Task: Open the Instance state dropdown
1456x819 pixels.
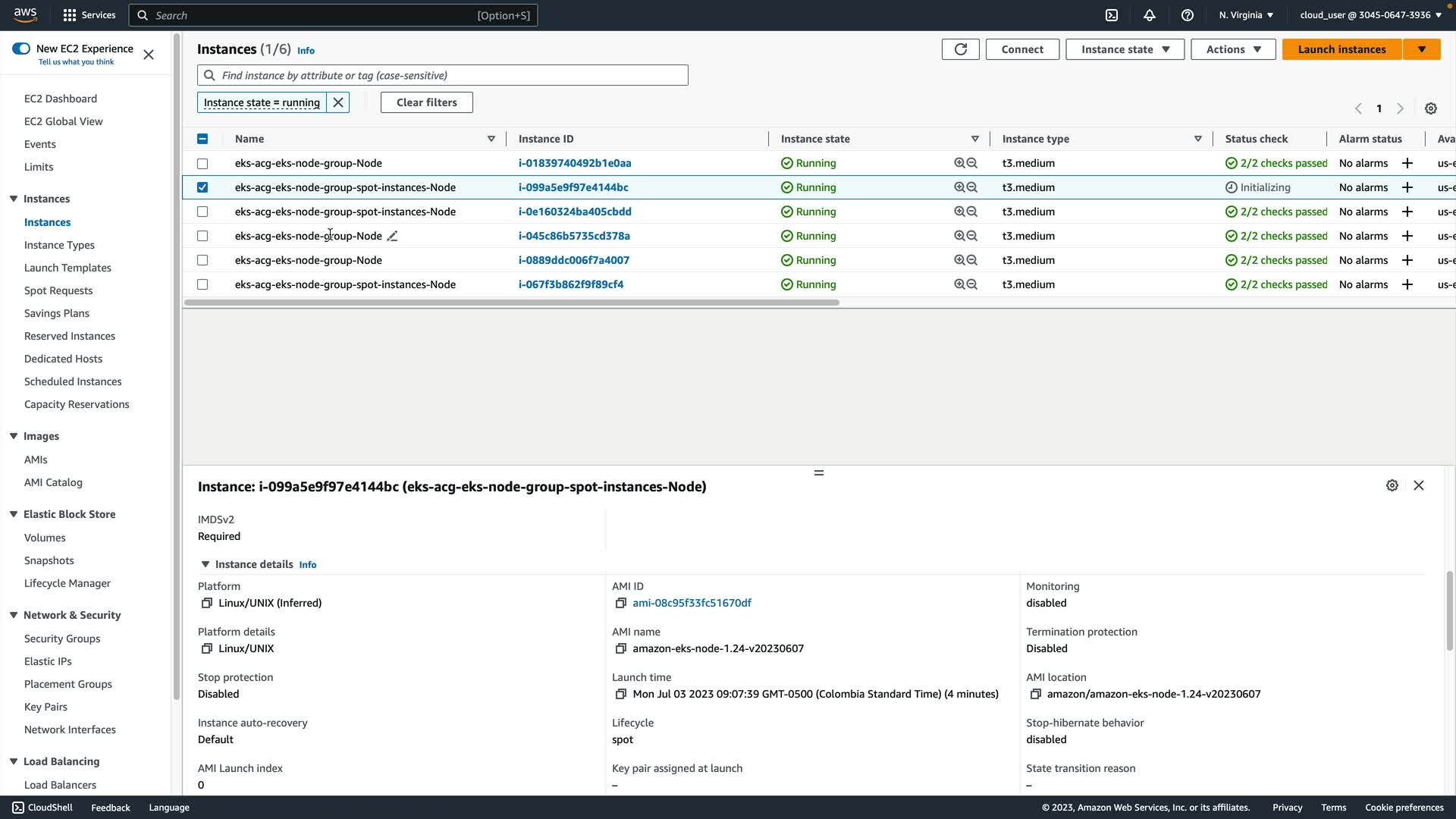Action: point(1125,49)
